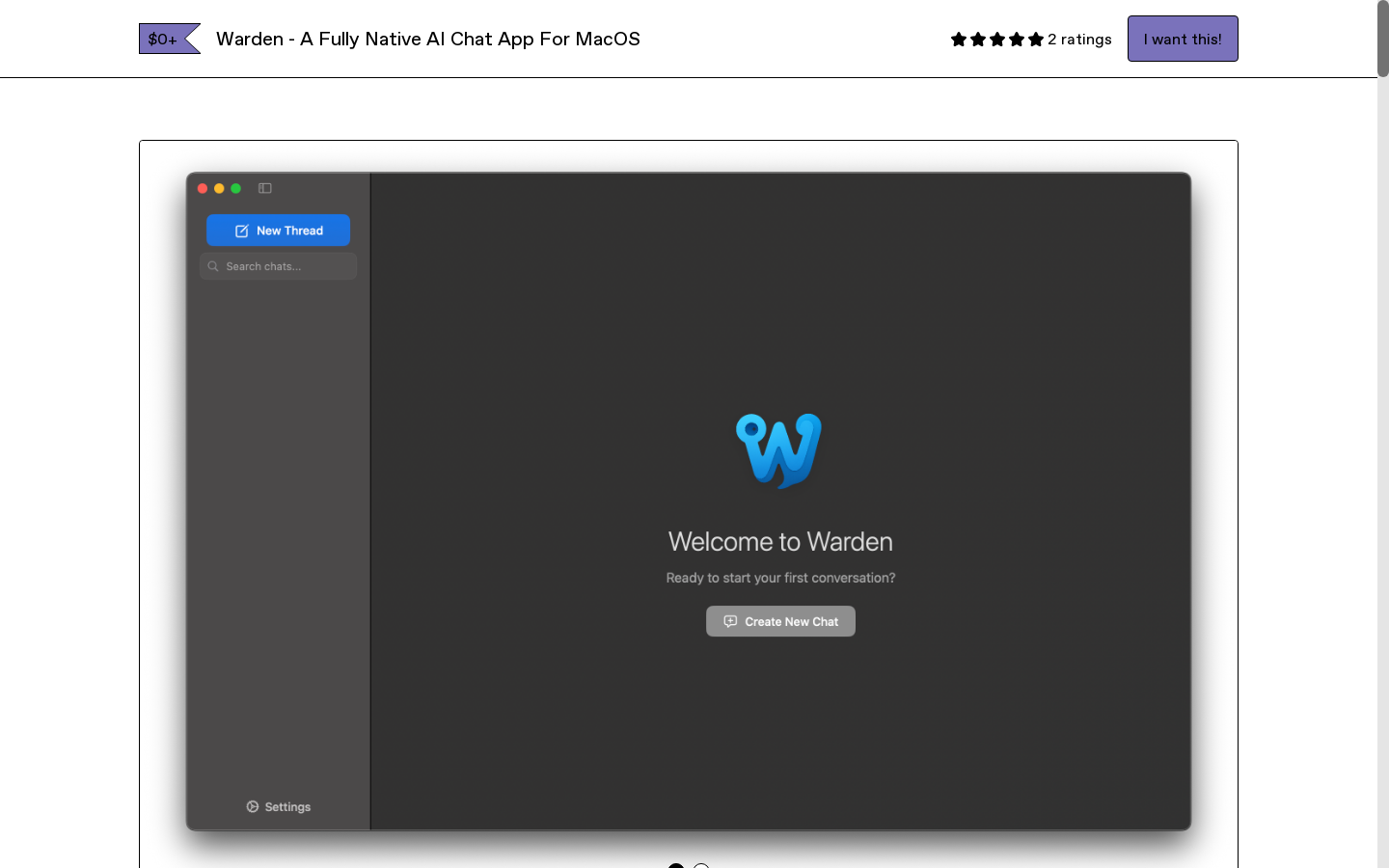Click the Search chats field in preview
Image resolution: width=1389 pixels, height=868 pixels.
click(278, 266)
